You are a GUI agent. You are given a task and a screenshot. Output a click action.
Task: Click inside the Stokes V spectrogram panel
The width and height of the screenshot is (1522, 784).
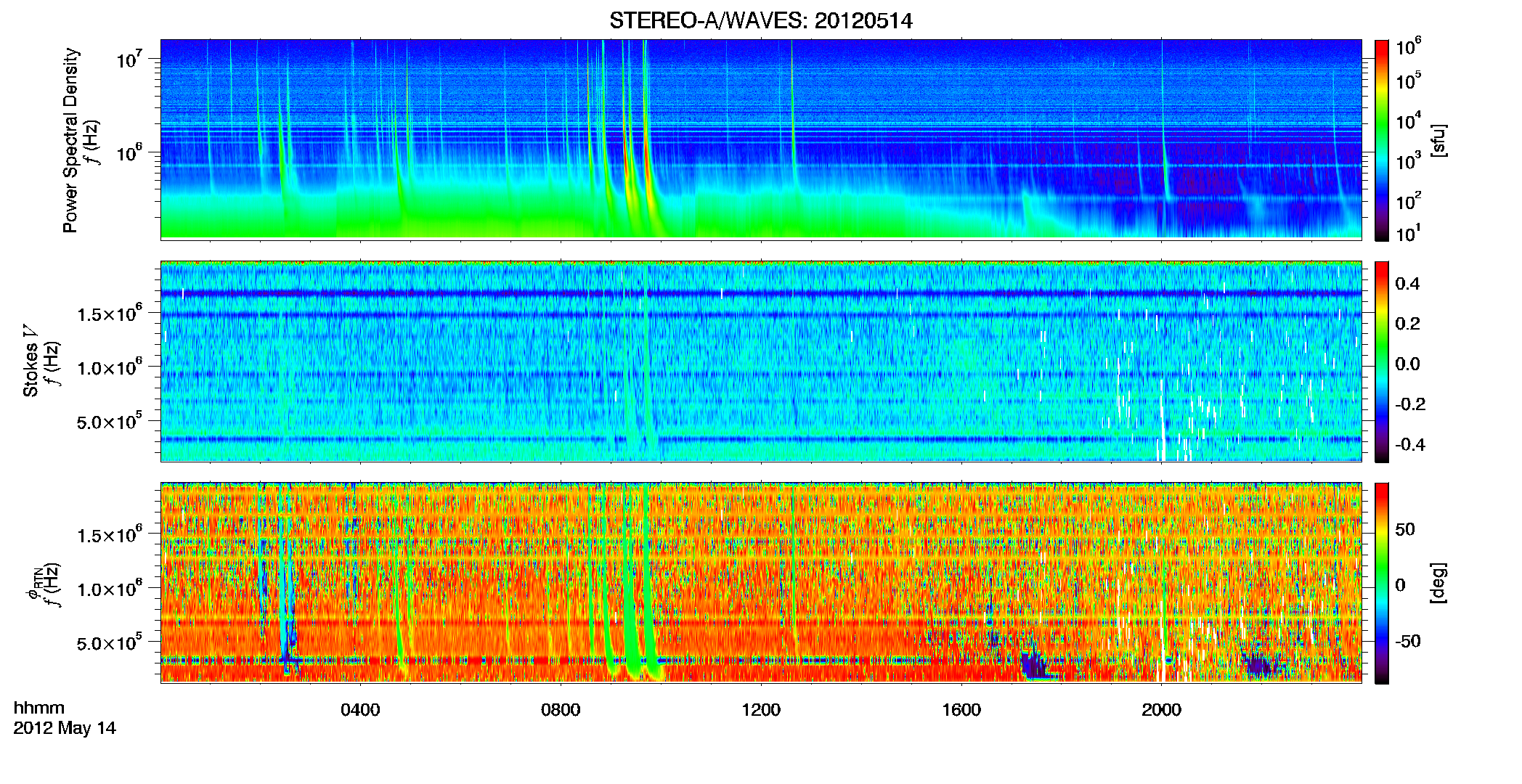click(761, 362)
